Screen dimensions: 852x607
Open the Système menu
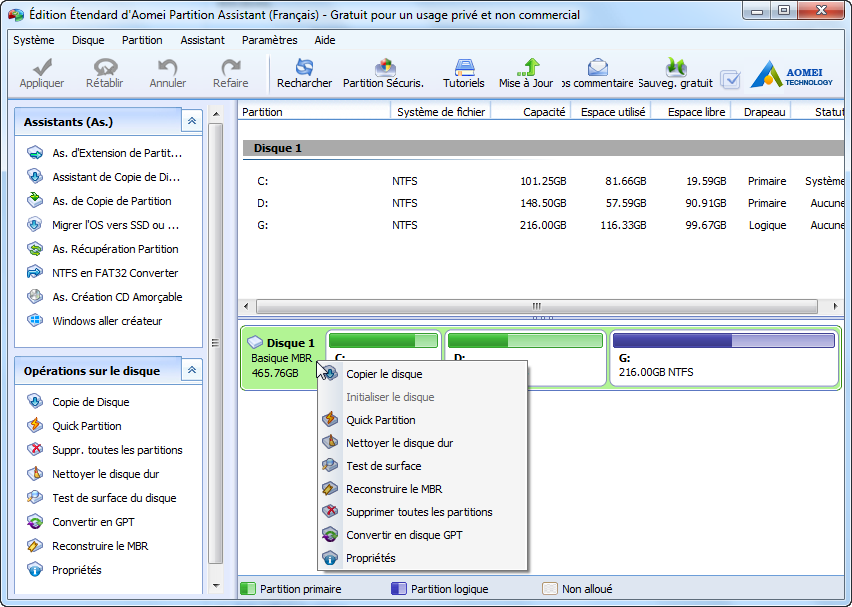click(34, 40)
